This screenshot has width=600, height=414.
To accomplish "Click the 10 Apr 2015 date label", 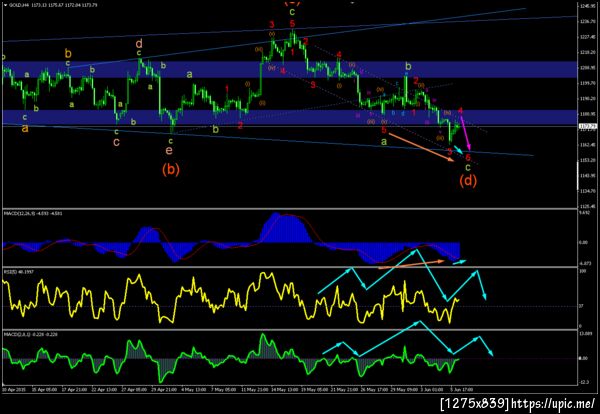I will [x=15, y=390].
